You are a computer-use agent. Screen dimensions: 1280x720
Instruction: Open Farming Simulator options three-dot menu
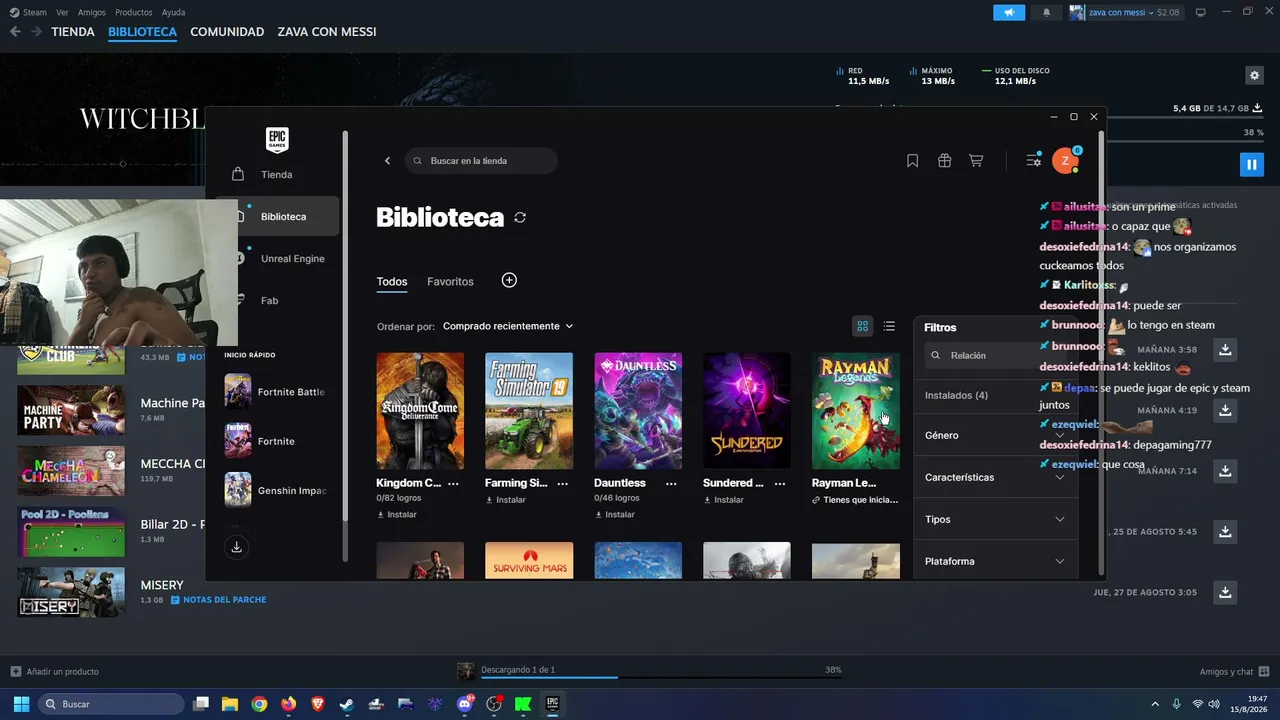[x=562, y=483]
